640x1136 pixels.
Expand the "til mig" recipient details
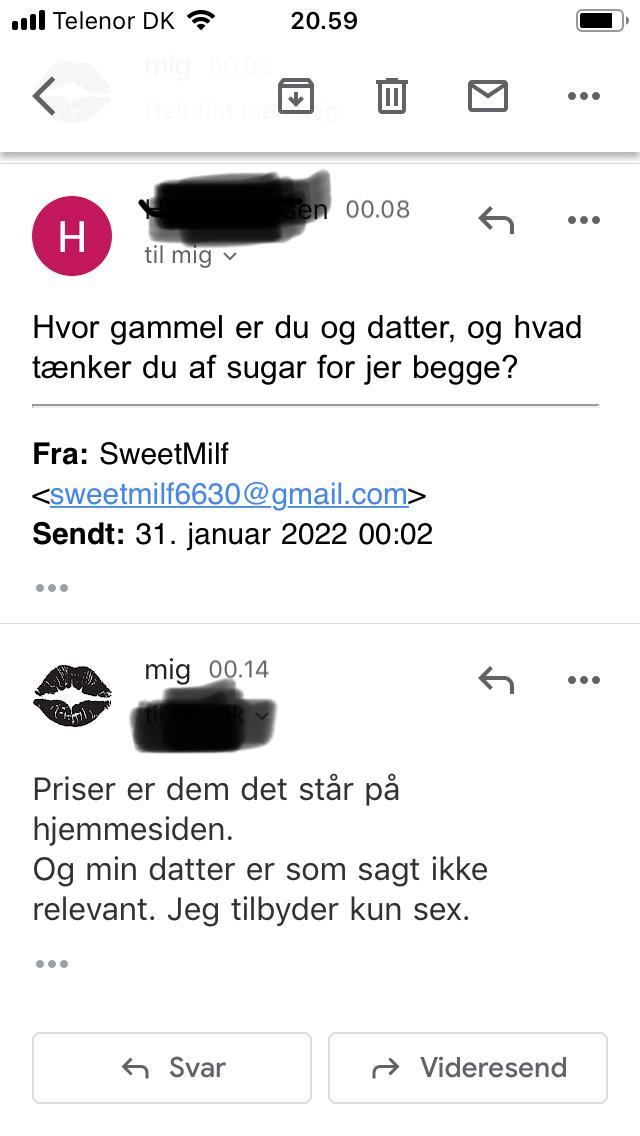coord(190,256)
